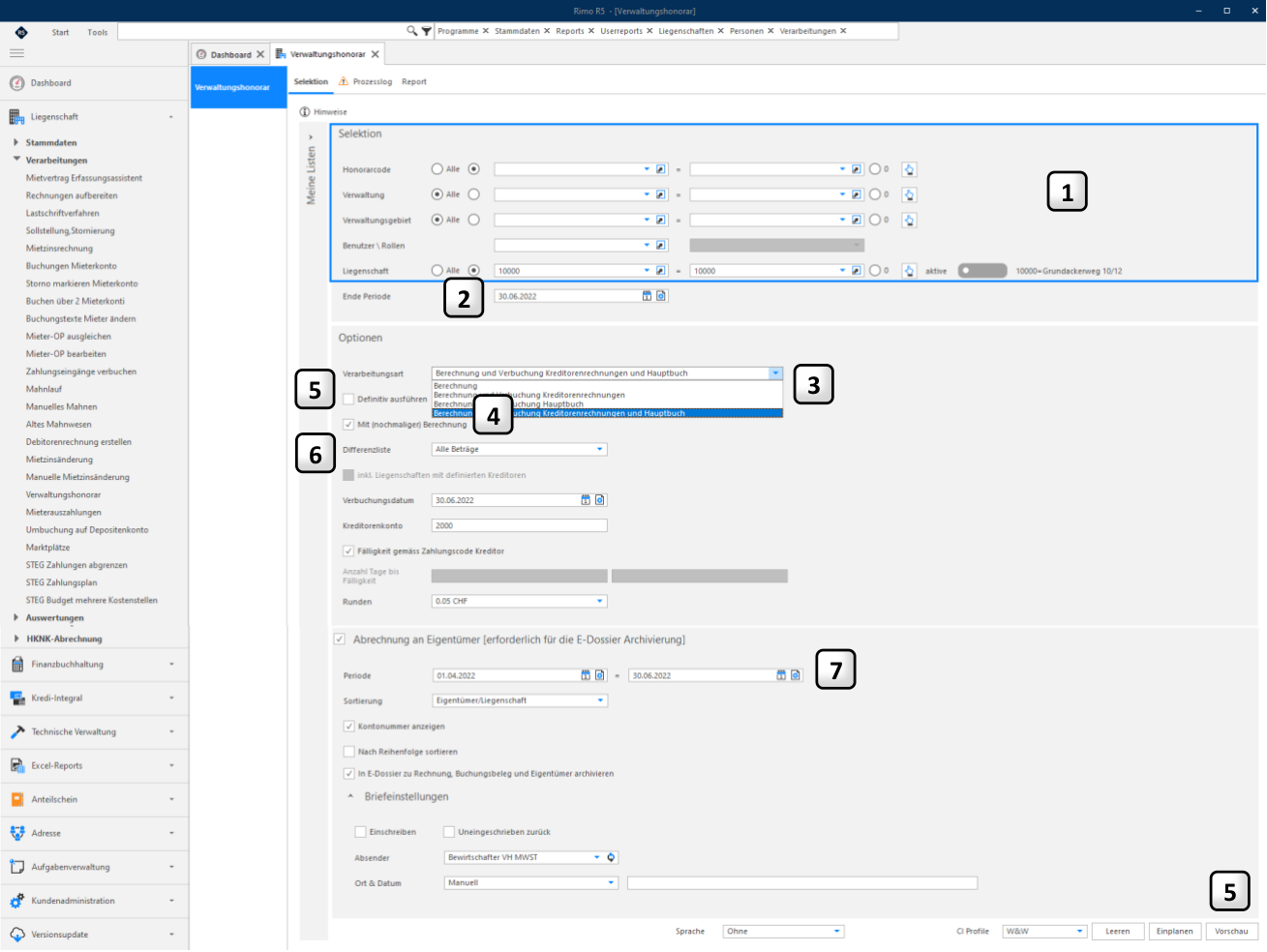Toggle Abrechnung an Eigentümer checkbox
This screenshot has width=1267, height=952.
click(x=340, y=639)
